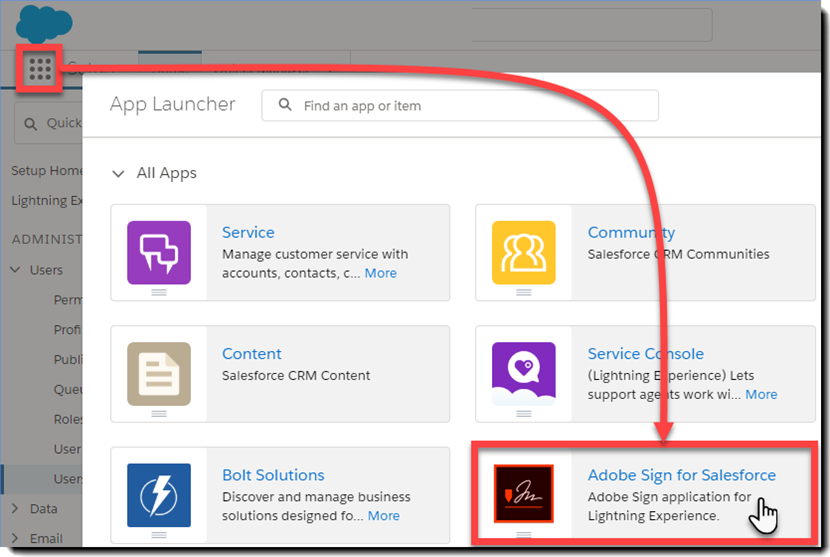Viewport: 830px width, 557px height.
Task: Click the search magnifier in App Launcher
Action: click(x=285, y=105)
